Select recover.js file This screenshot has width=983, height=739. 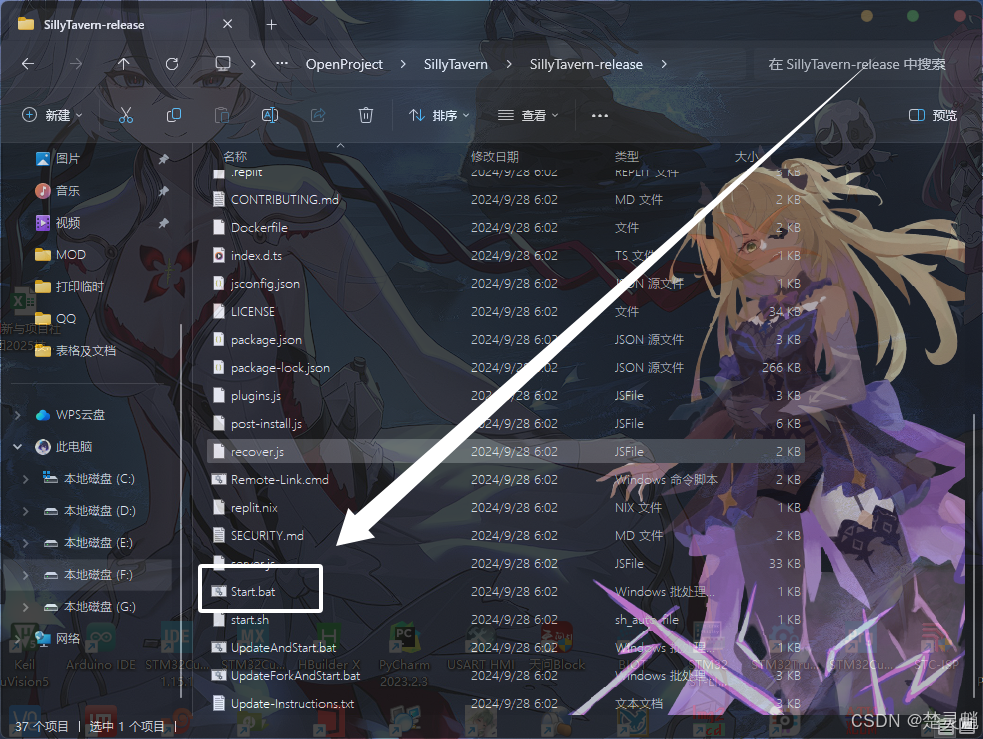pyautogui.click(x=505, y=452)
